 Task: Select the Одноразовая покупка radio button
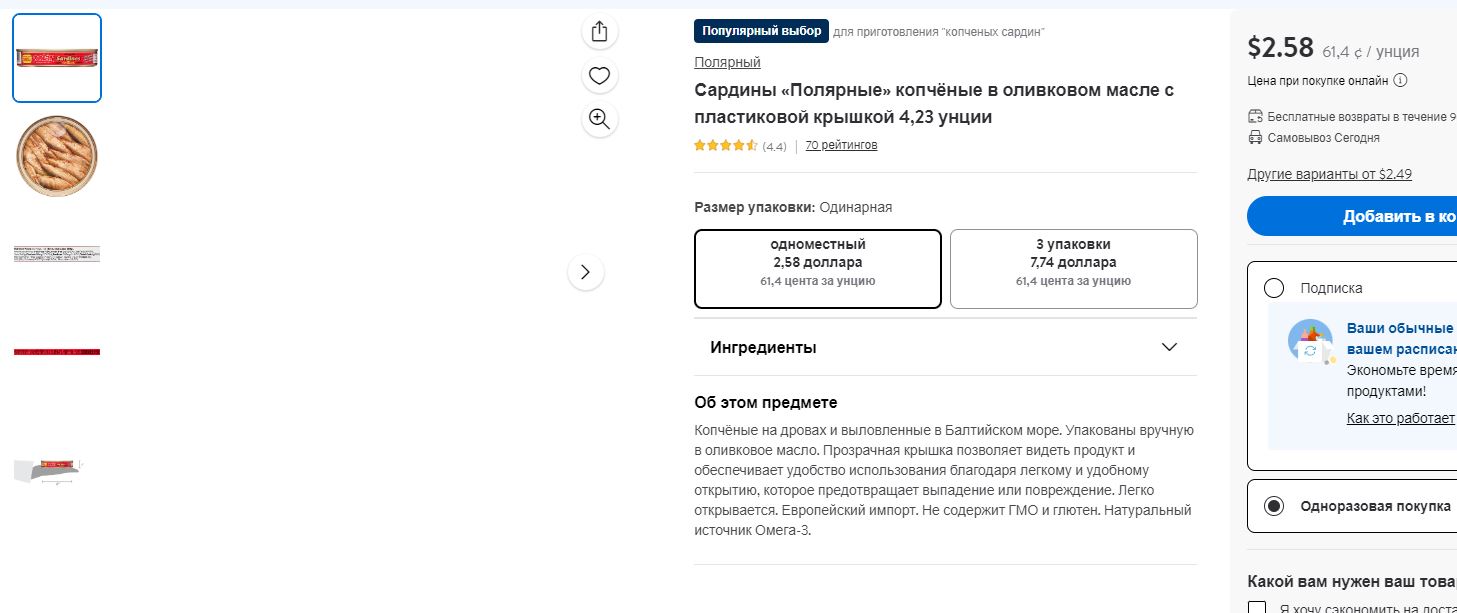tap(1274, 506)
